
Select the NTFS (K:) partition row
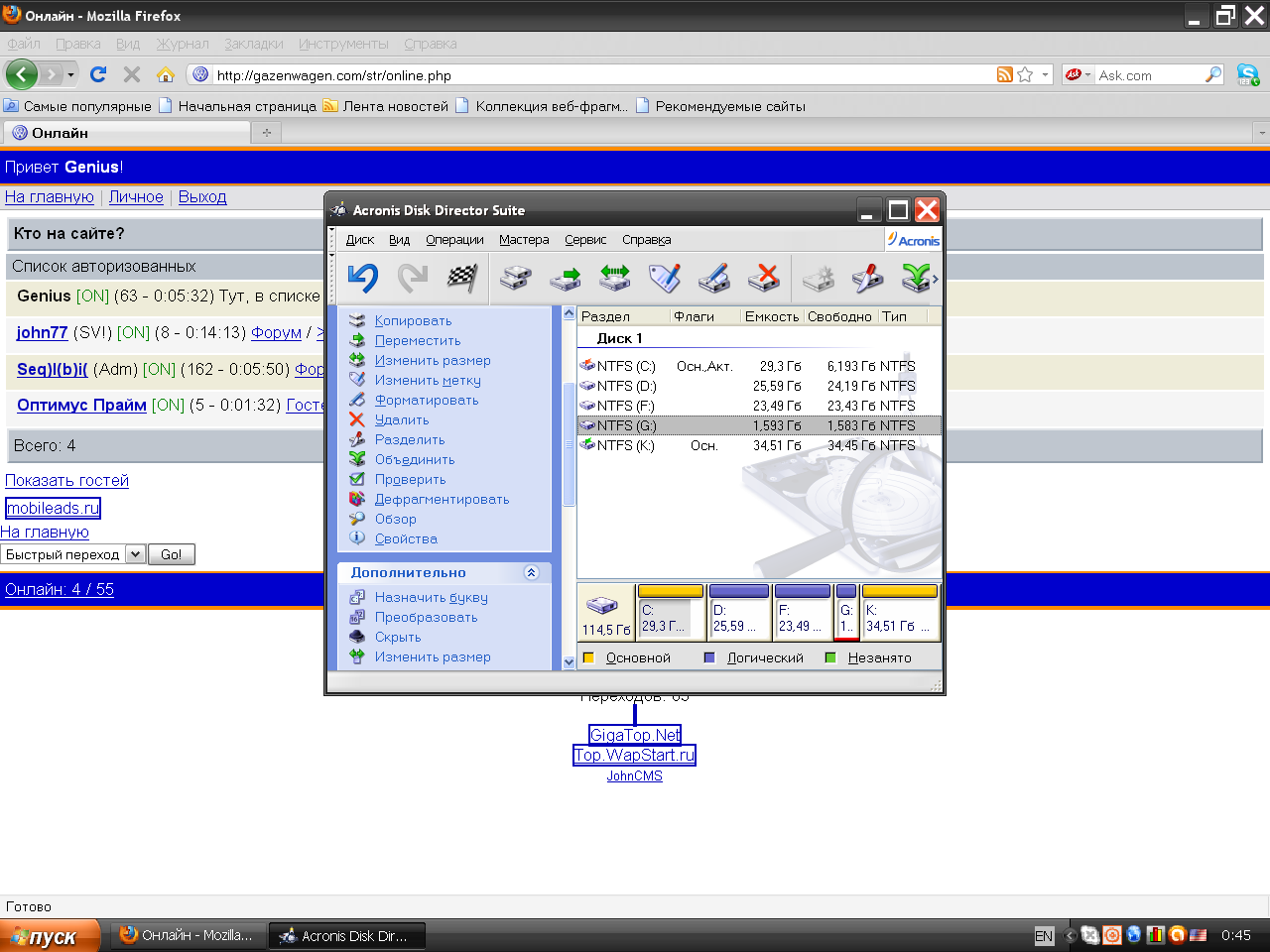tap(759, 445)
